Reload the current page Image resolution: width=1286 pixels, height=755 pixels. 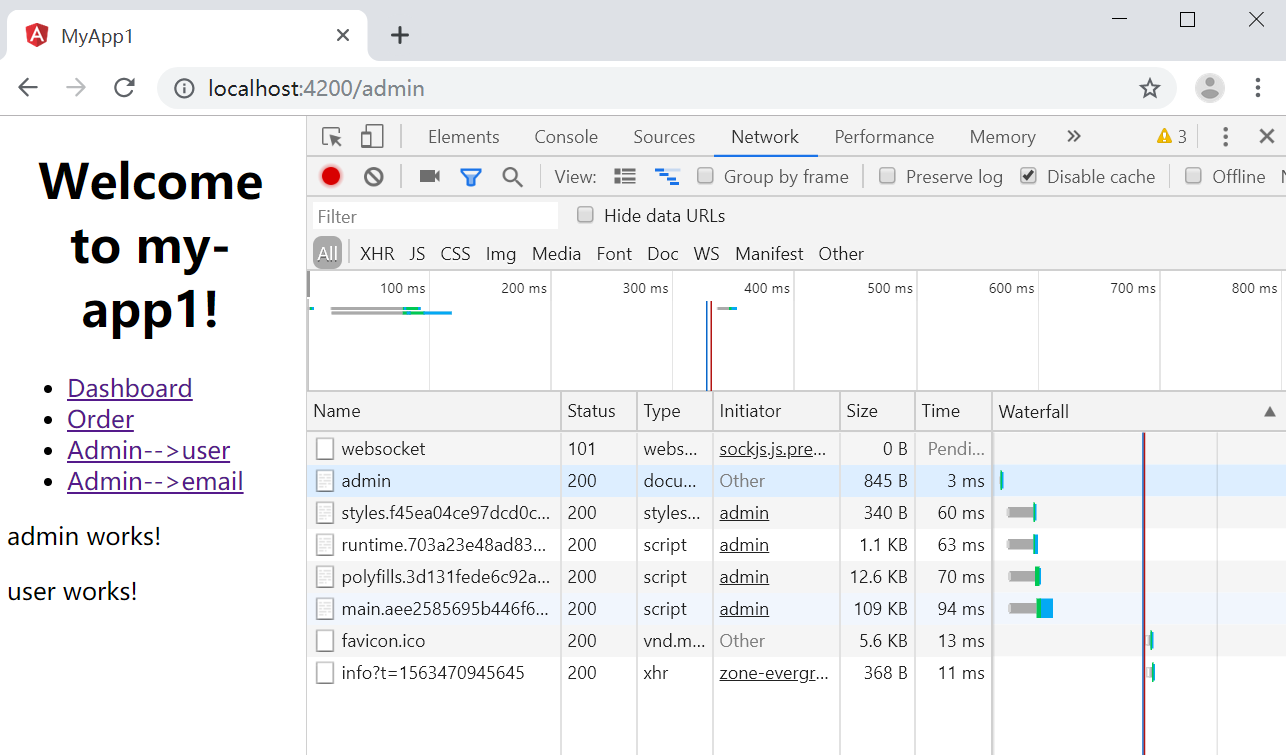click(x=124, y=88)
